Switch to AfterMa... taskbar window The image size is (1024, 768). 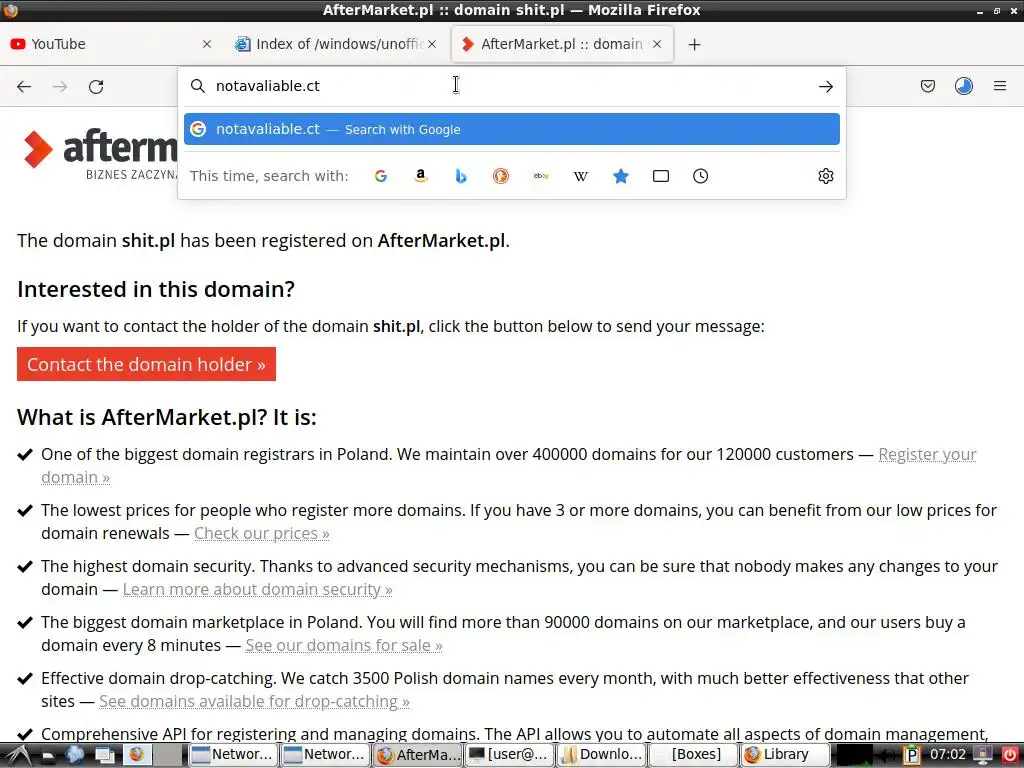coord(417,755)
